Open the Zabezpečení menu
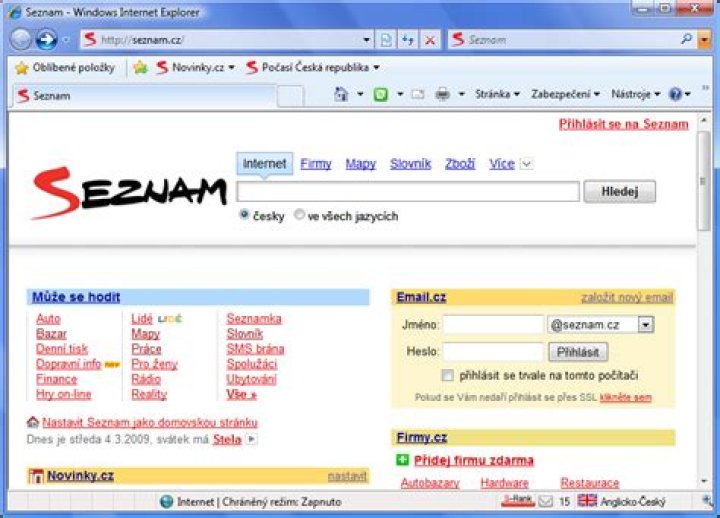Screen dimensions: 720x518 (565, 94)
